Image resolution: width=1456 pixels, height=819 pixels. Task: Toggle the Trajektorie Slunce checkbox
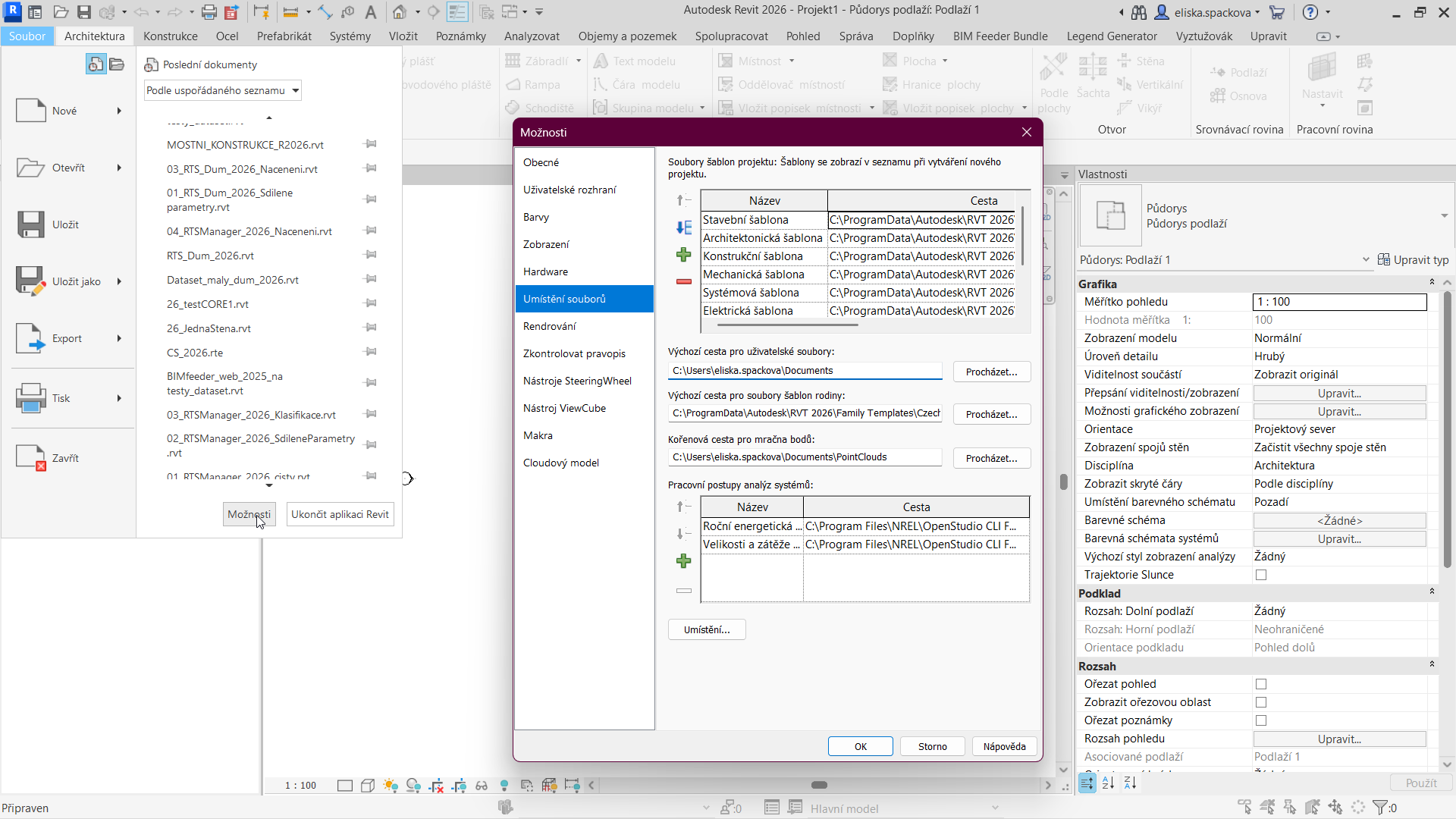pos(1261,575)
